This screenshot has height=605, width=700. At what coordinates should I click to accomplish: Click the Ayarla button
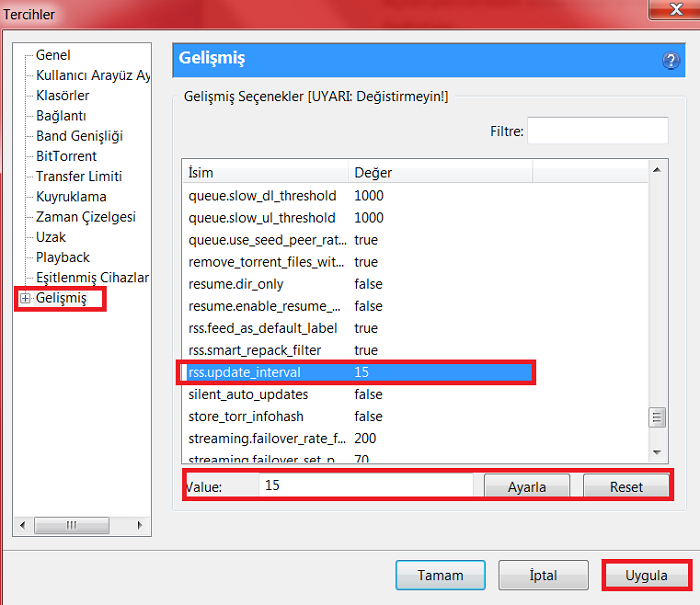pos(527,486)
